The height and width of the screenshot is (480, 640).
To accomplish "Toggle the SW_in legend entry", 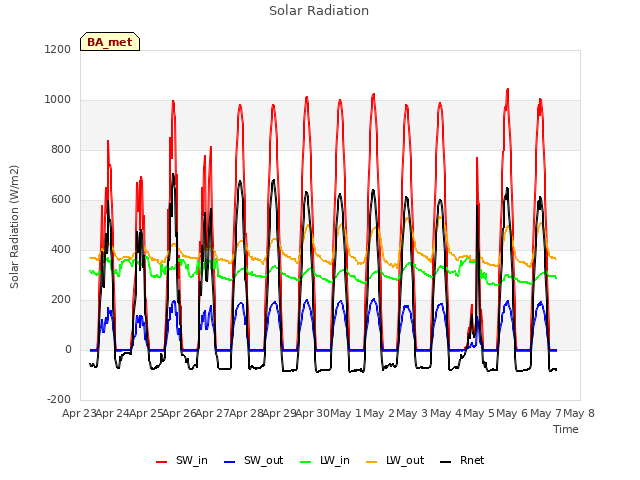I will (x=182, y=460).
